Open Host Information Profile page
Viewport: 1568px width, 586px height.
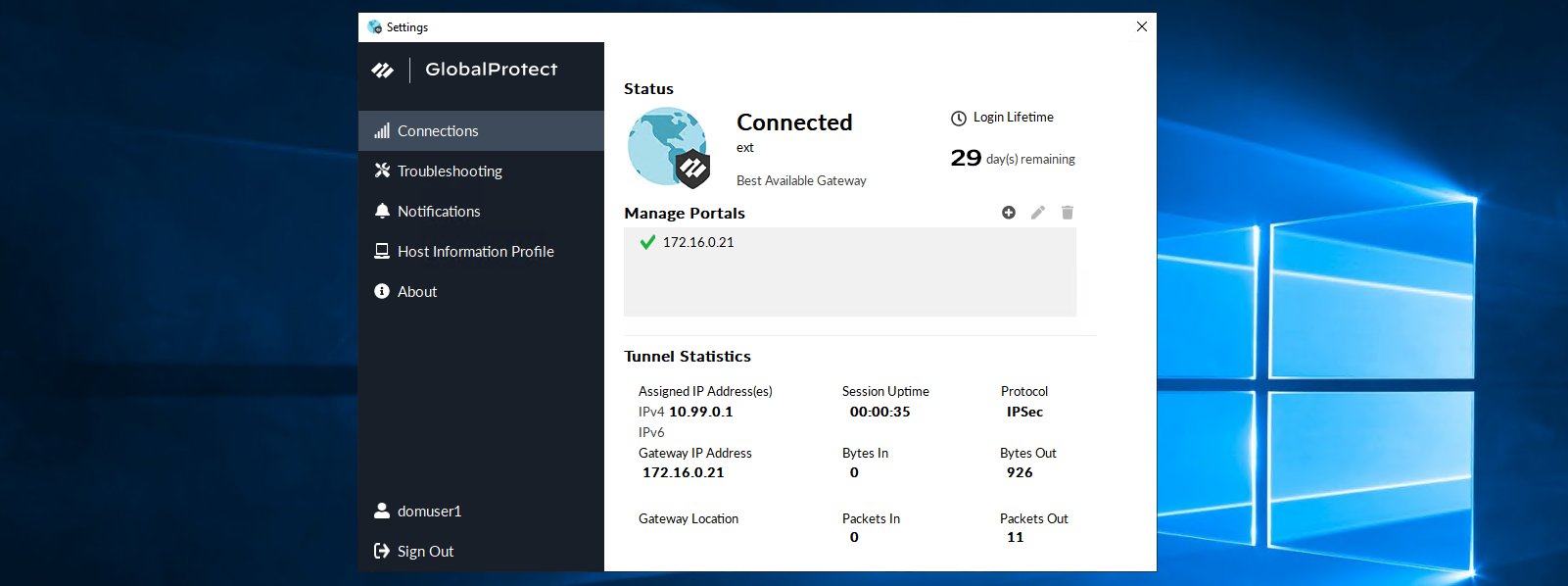[475, 252]
